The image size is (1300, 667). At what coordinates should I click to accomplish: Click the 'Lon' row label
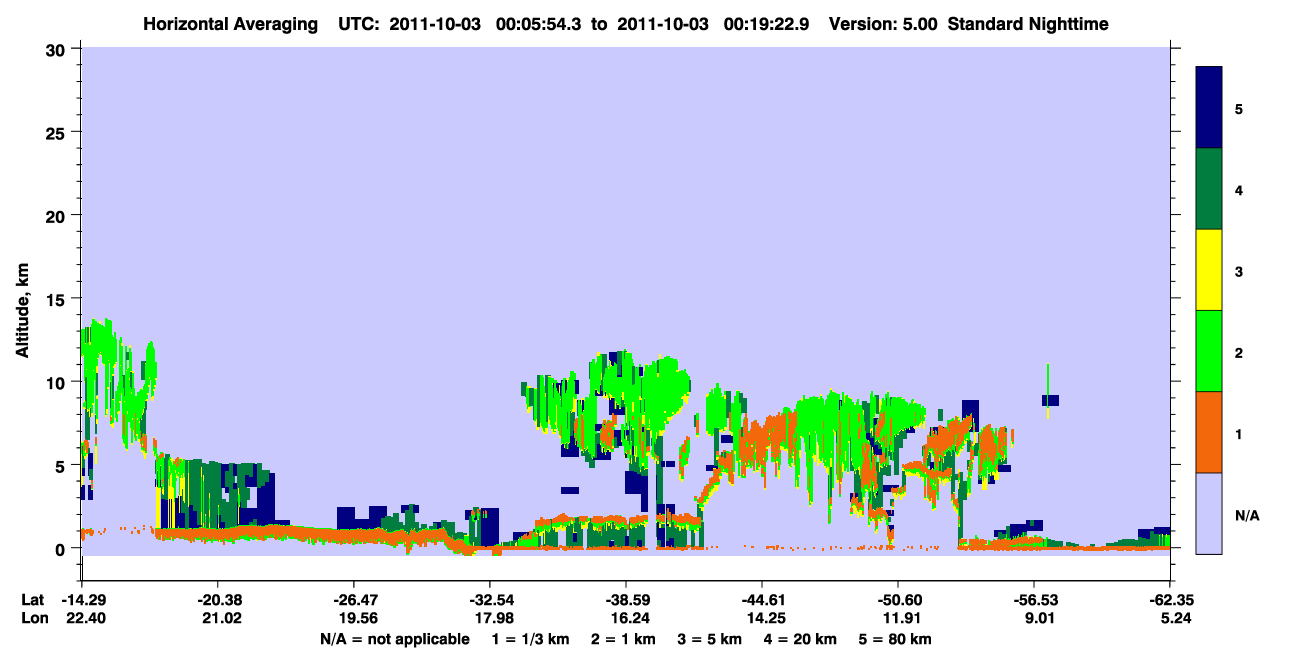point(33,619)
